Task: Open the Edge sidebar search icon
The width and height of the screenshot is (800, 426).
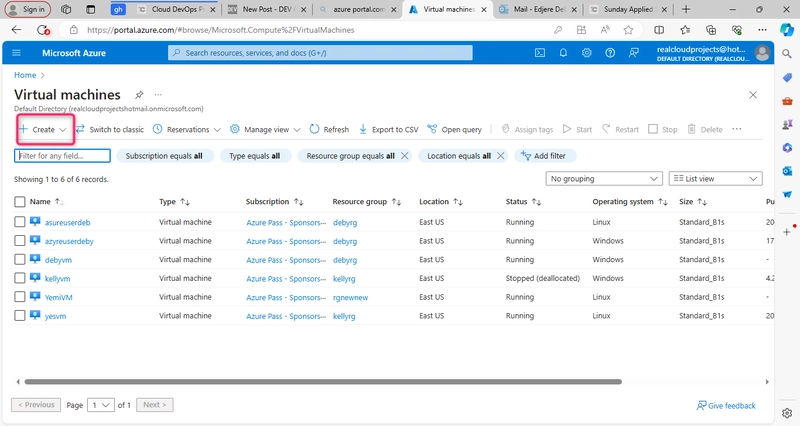Action: pos(787,54)
